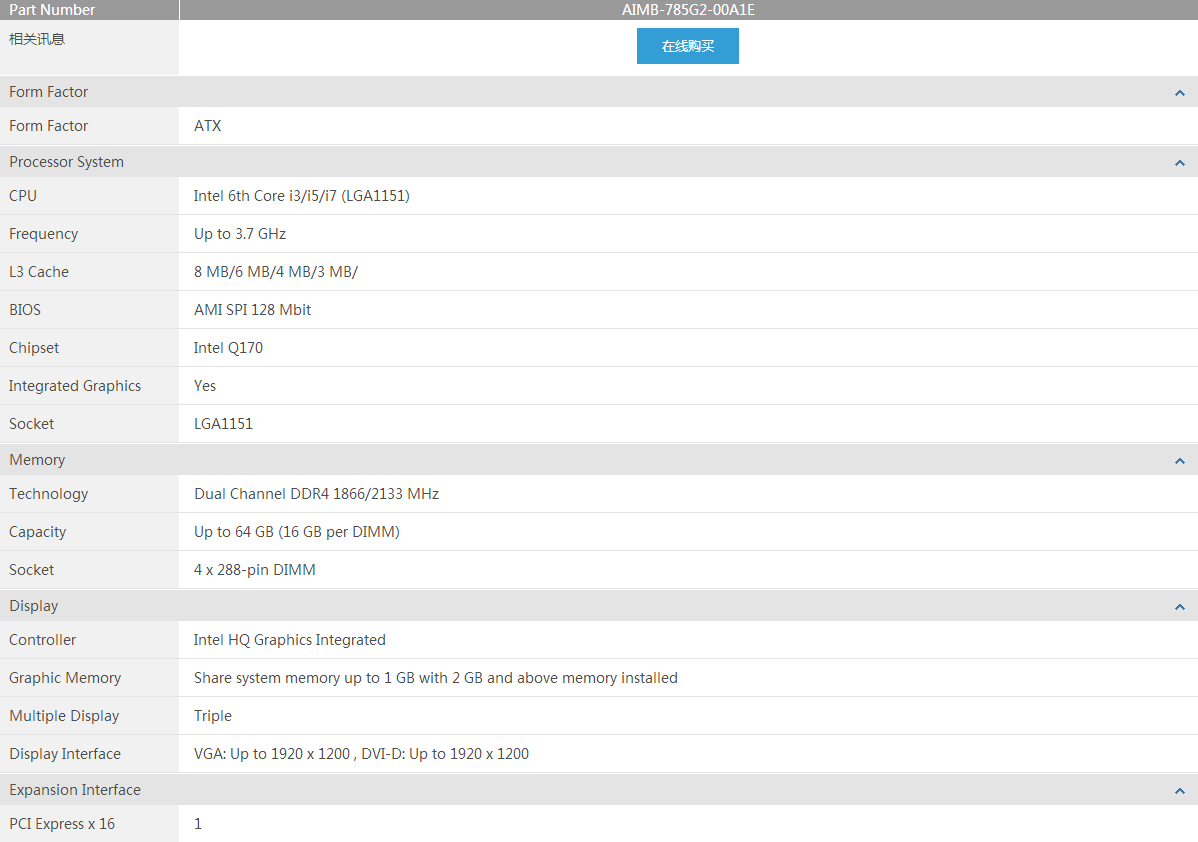Select the Intel 6th Core i3/i5/i7 value
Image resolution: width=1198 pixels, height=842 pixels.
click(302, 196)
